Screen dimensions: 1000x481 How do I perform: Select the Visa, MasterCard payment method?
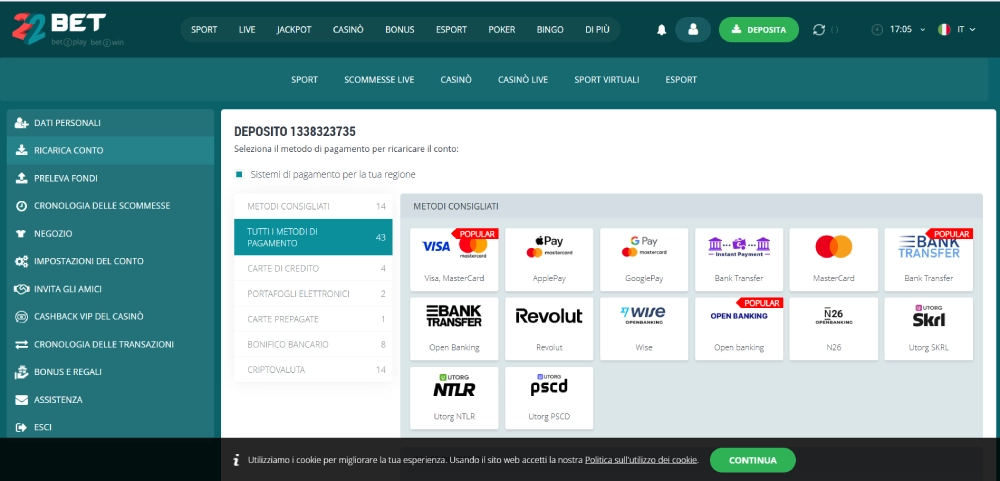pyautogui.click(x=454, y=259)
